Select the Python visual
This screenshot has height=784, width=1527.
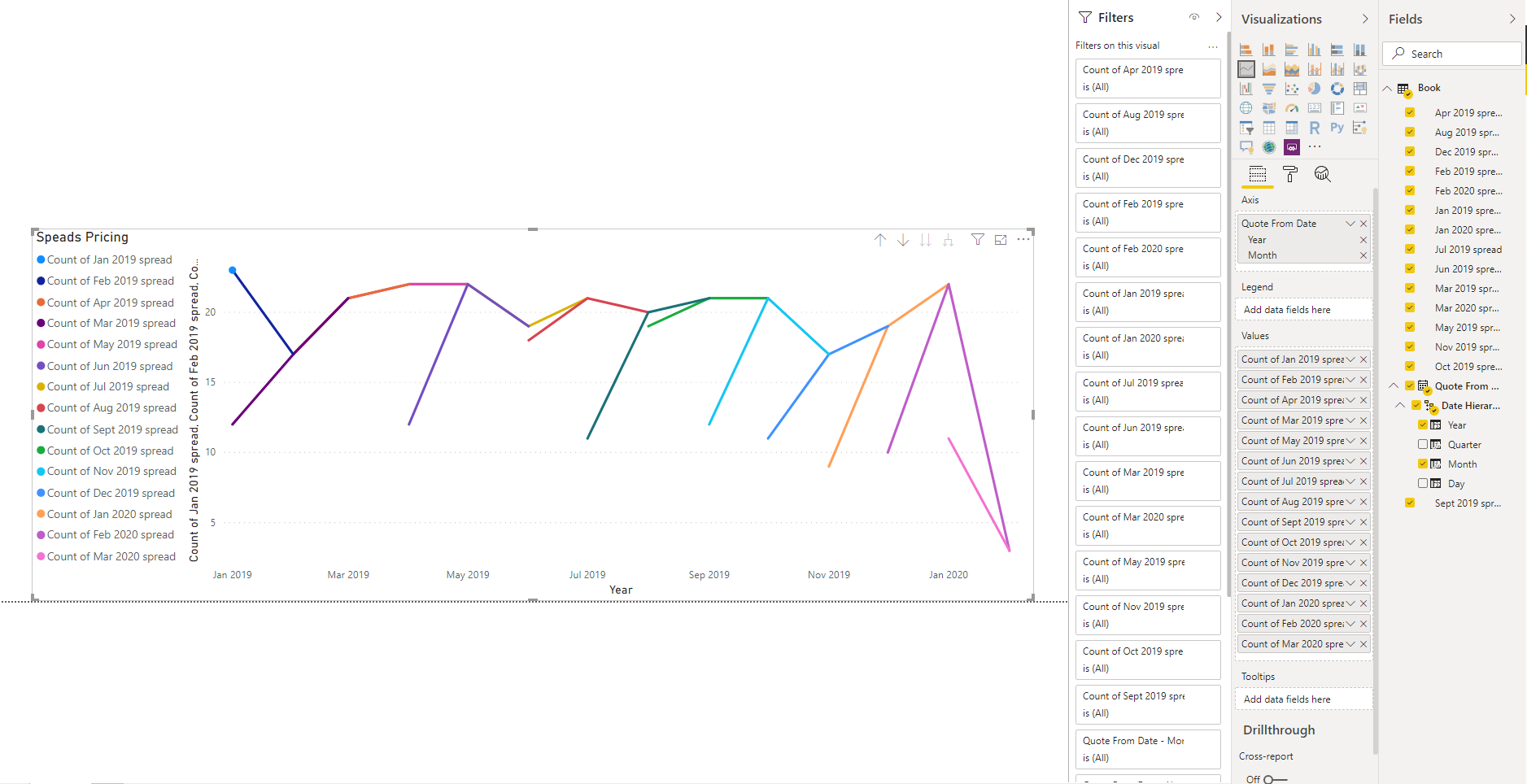[1337, 128]
